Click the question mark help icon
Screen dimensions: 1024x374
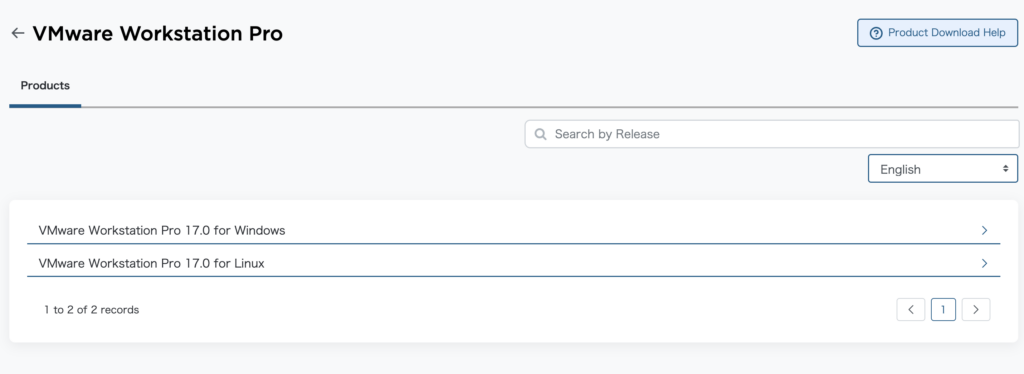click(x=876, y=33)
